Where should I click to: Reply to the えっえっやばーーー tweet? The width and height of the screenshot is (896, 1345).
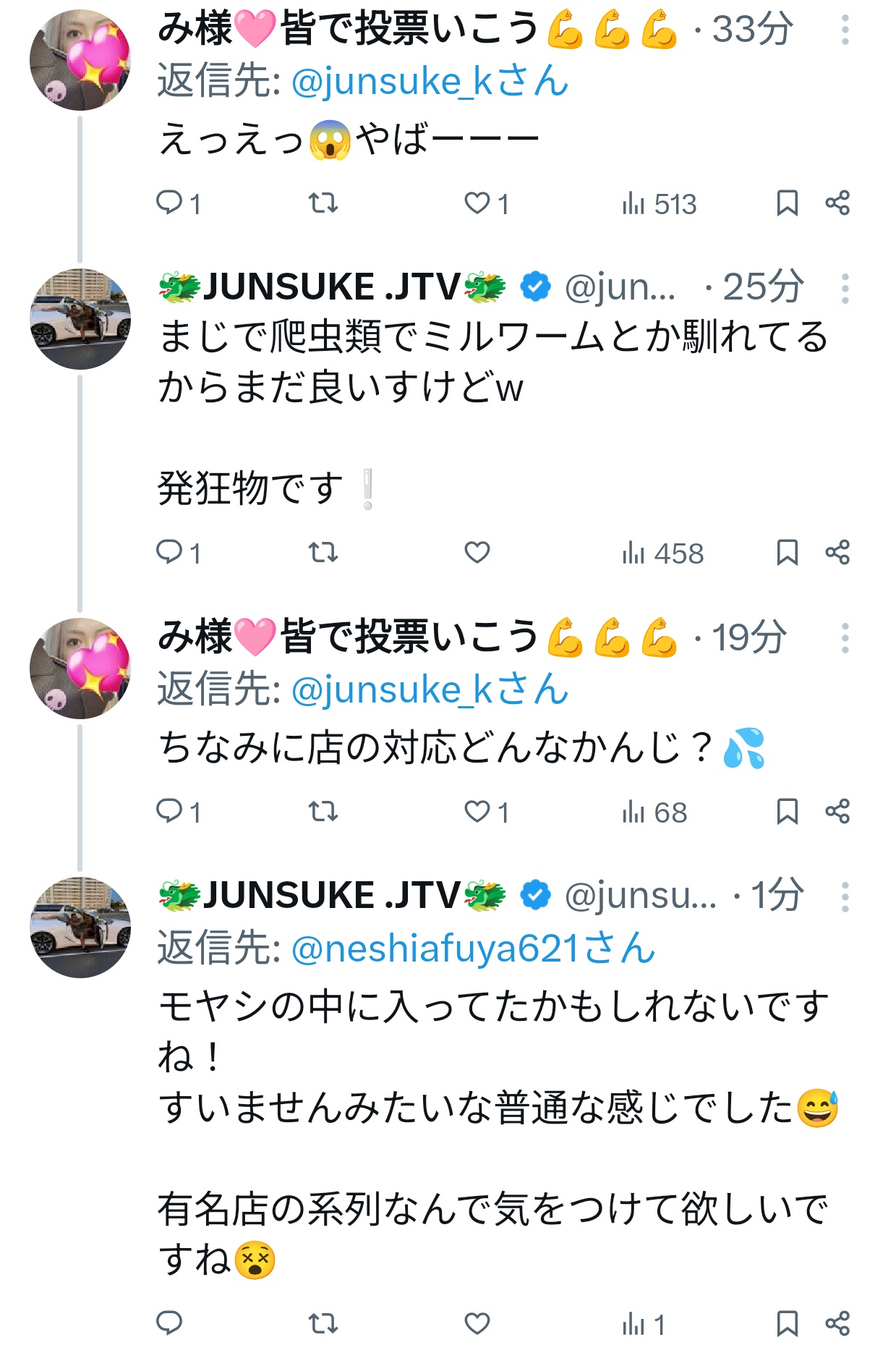tap(178, 203)
